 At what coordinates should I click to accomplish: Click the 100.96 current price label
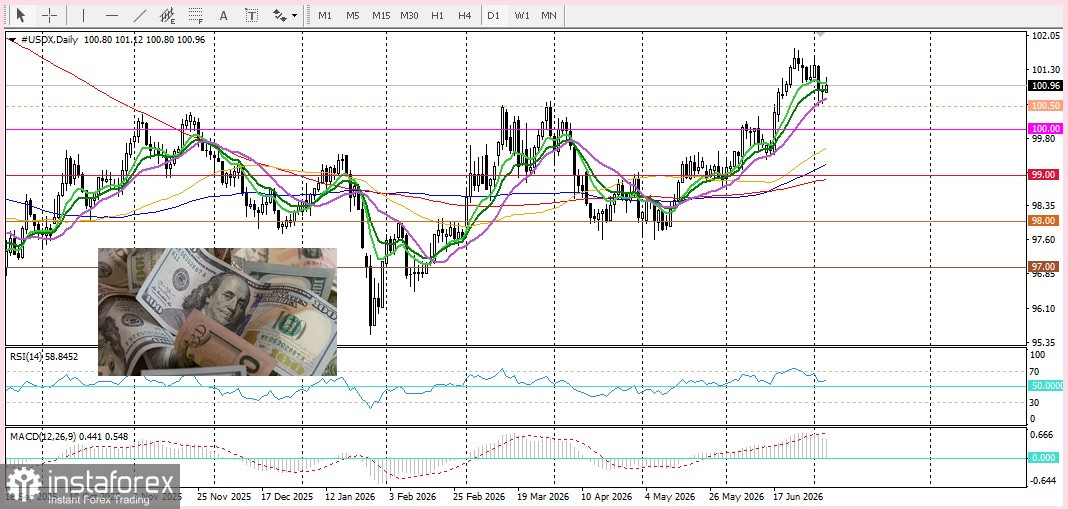pos(1046,86)
